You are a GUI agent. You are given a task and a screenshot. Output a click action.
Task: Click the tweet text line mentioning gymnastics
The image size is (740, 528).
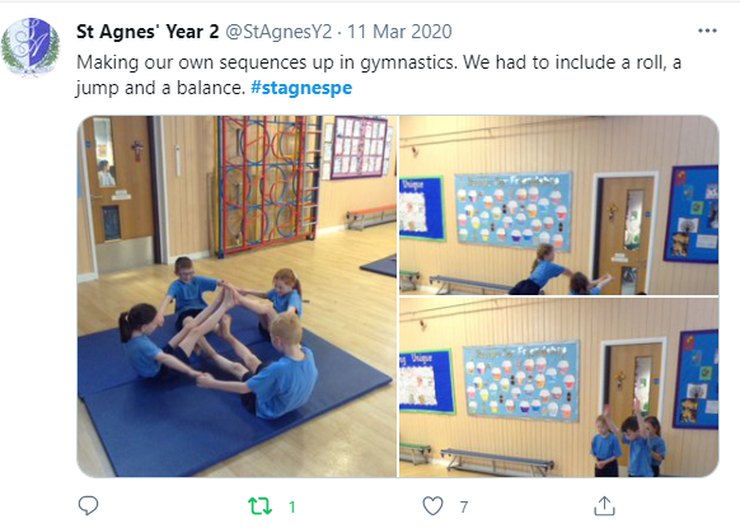tap(378, 62)
